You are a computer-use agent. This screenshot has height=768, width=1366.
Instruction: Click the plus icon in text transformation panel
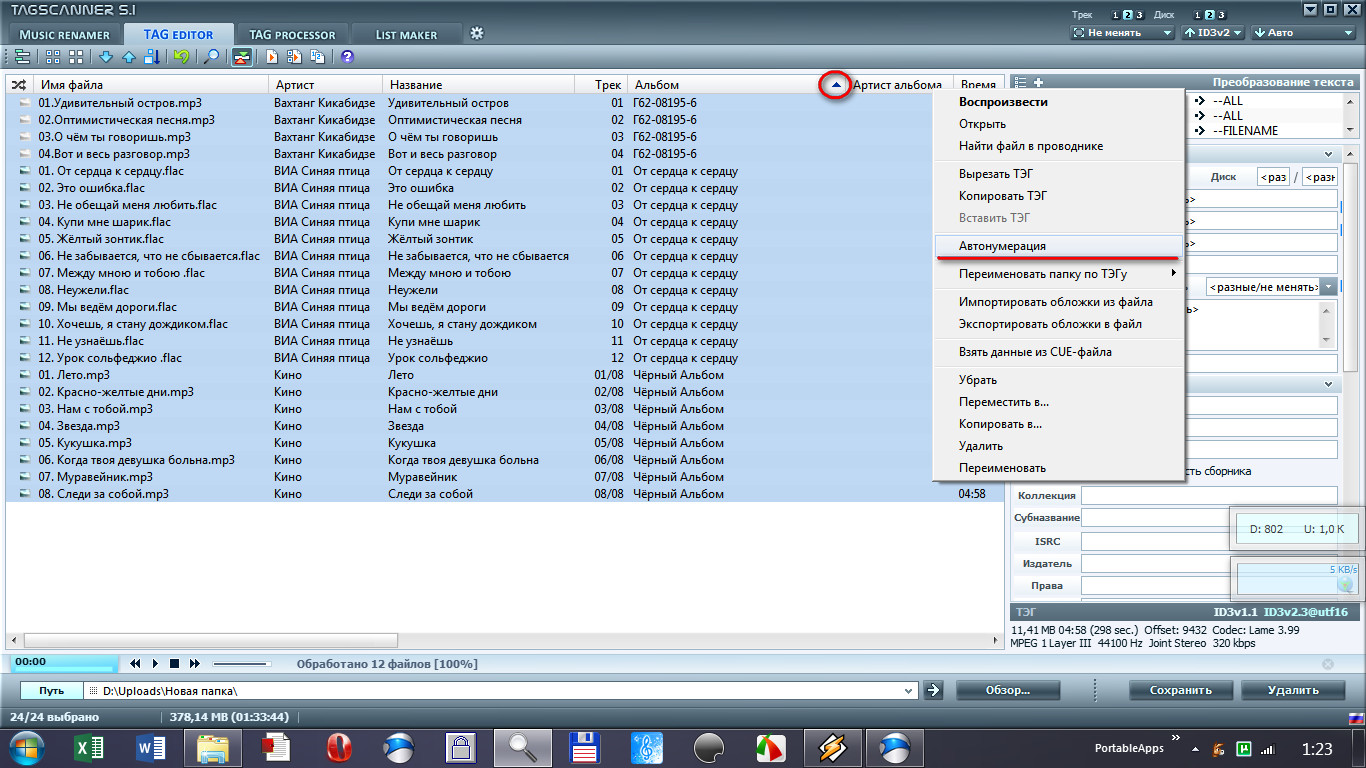point(1038,83)
